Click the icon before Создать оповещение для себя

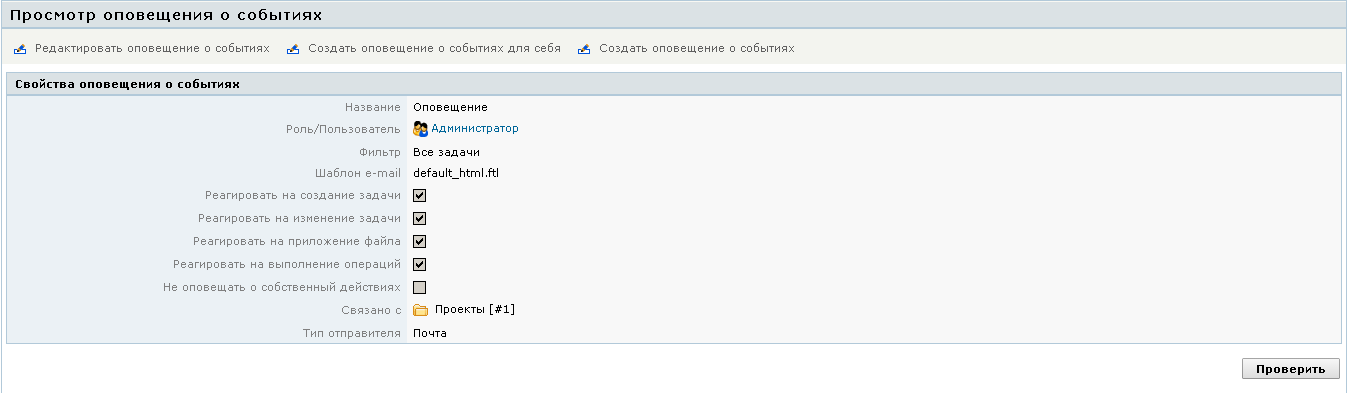[293, 49]
